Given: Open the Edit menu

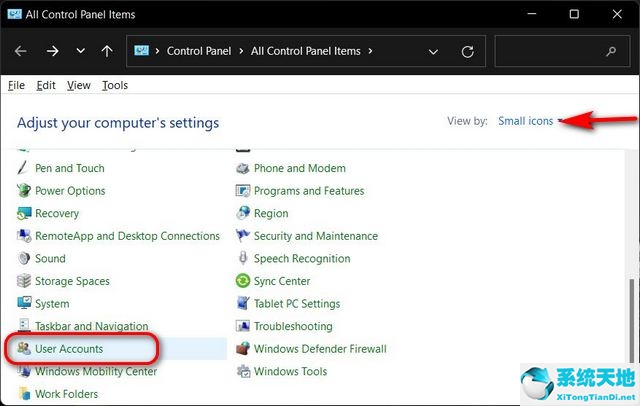Looking at the screenshot, I should click(x=46, y=85).
